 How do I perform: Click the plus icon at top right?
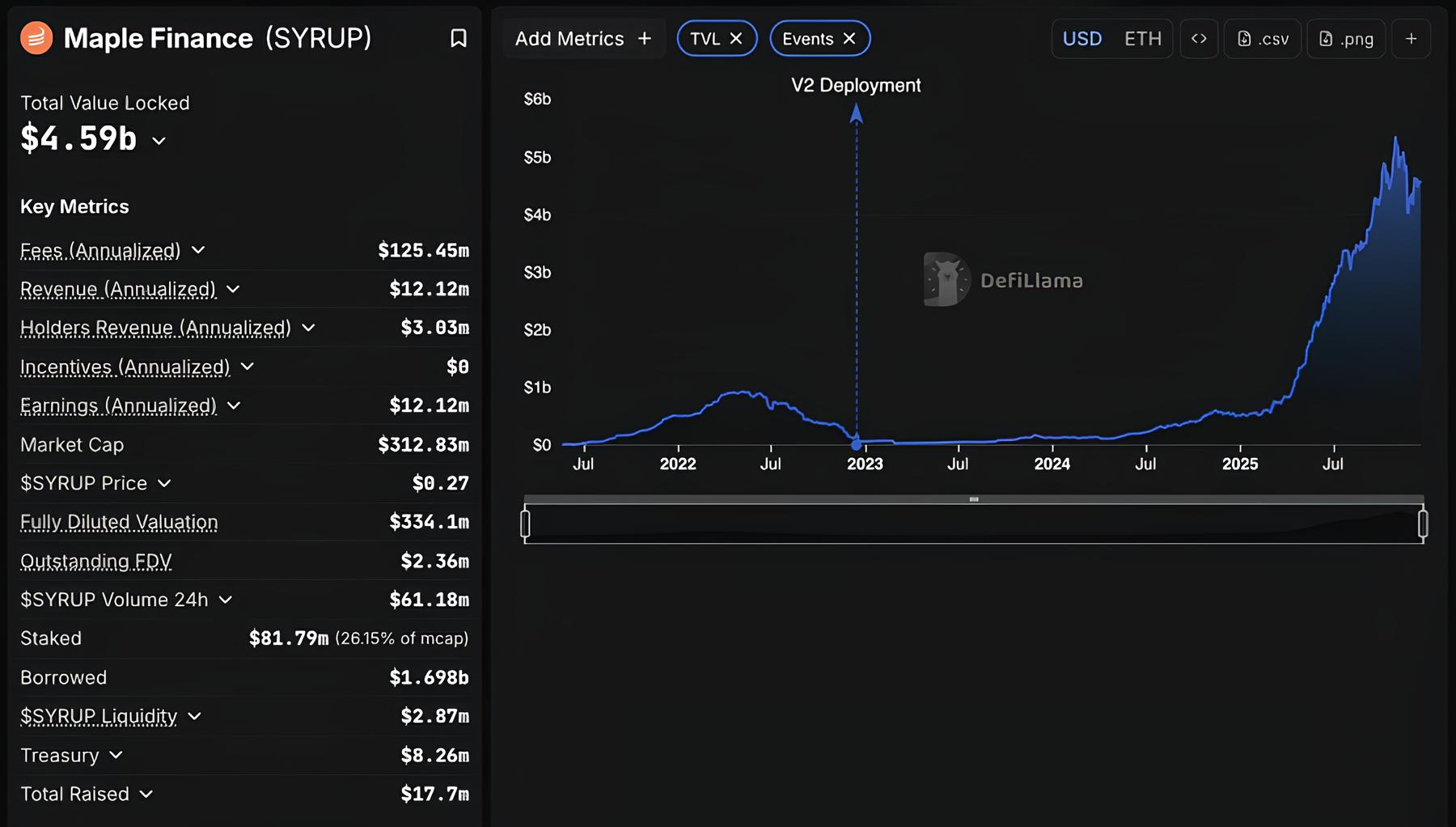[1411, 39]
